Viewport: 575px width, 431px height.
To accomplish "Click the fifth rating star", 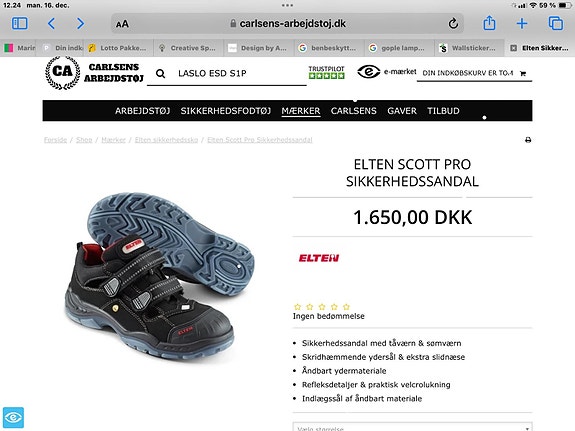I will tap(346, 307).
